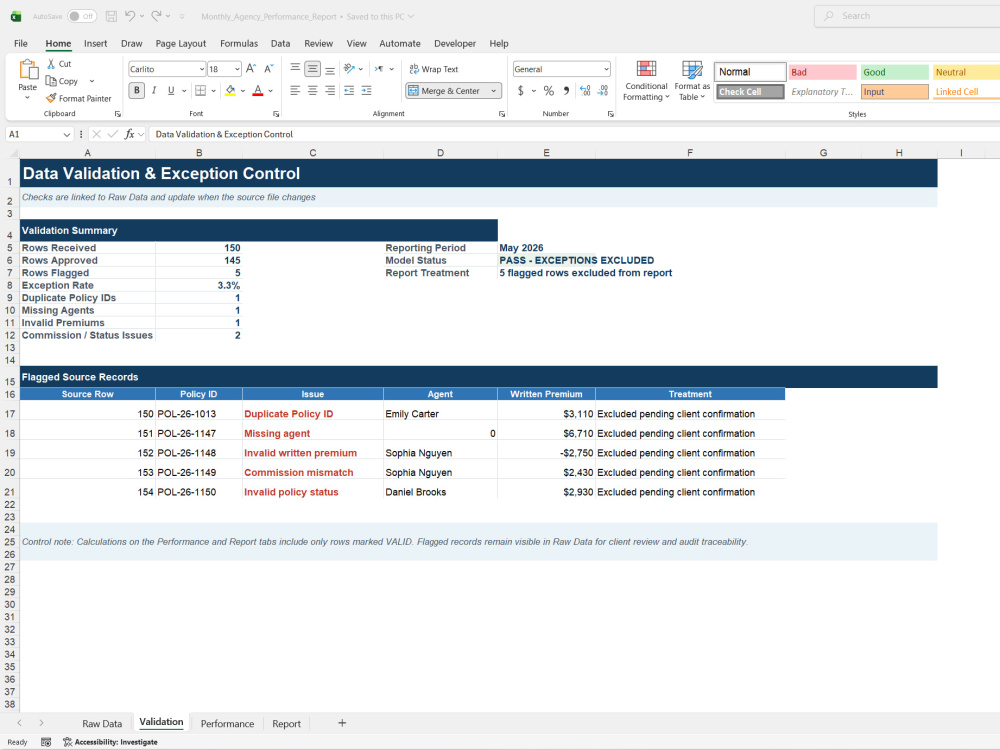This screenshot has width=1000, height=750.
Task: Expand the Paste options arrow
Action: 27,98
